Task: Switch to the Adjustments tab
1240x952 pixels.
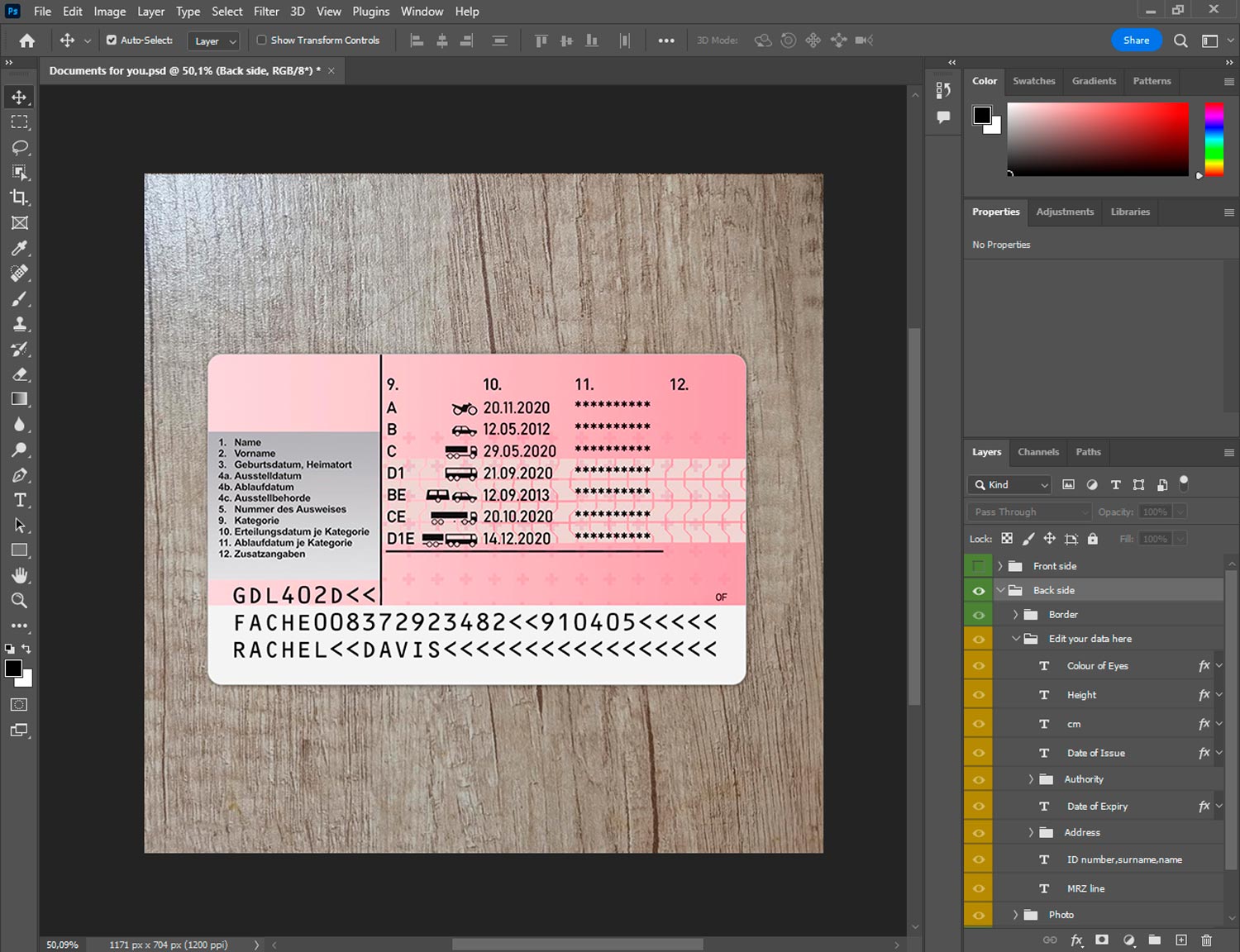Action: [x=1065, y=212]
